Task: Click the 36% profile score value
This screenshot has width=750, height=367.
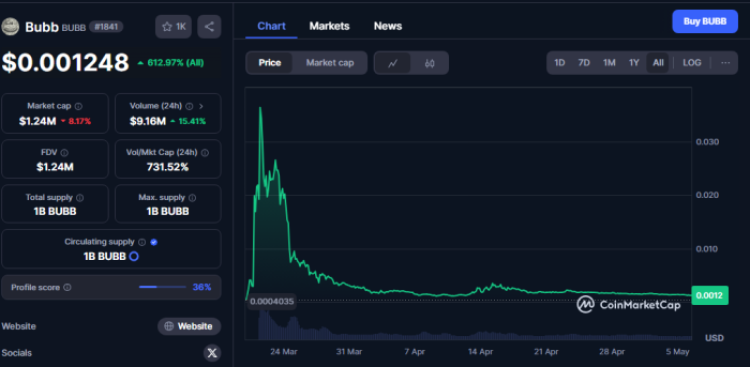Action: coord(202,288)
